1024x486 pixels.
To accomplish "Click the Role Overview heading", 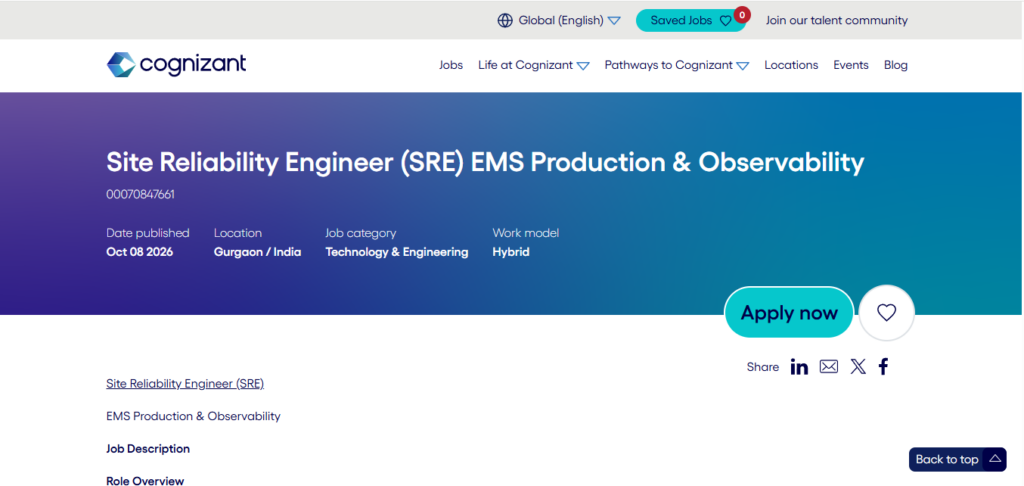I will pos(145,481).
